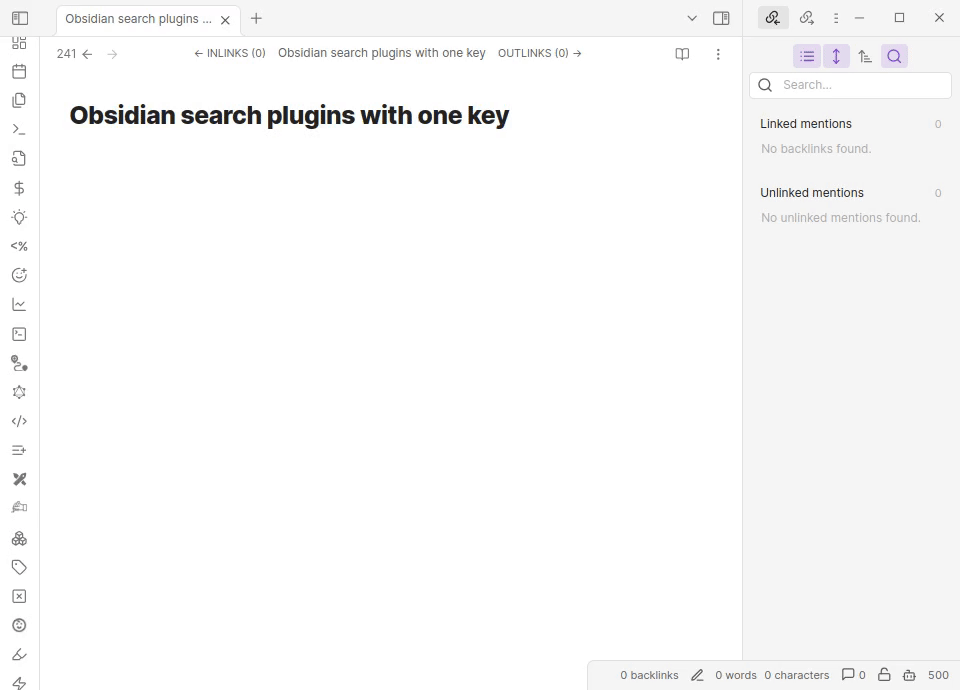This screenshot has width=960, height=690.
Task: Navigate back with the left arrow
Action: 88,54
